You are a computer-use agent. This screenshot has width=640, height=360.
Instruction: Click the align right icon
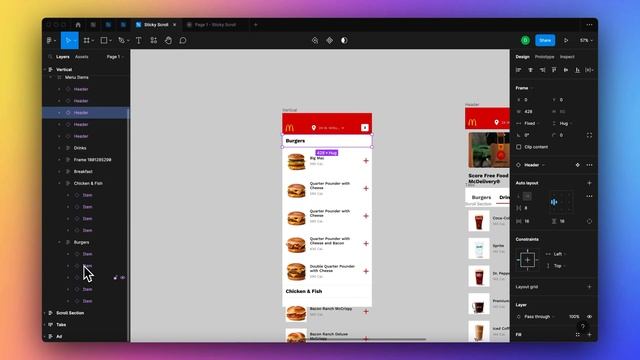point(542,70)
